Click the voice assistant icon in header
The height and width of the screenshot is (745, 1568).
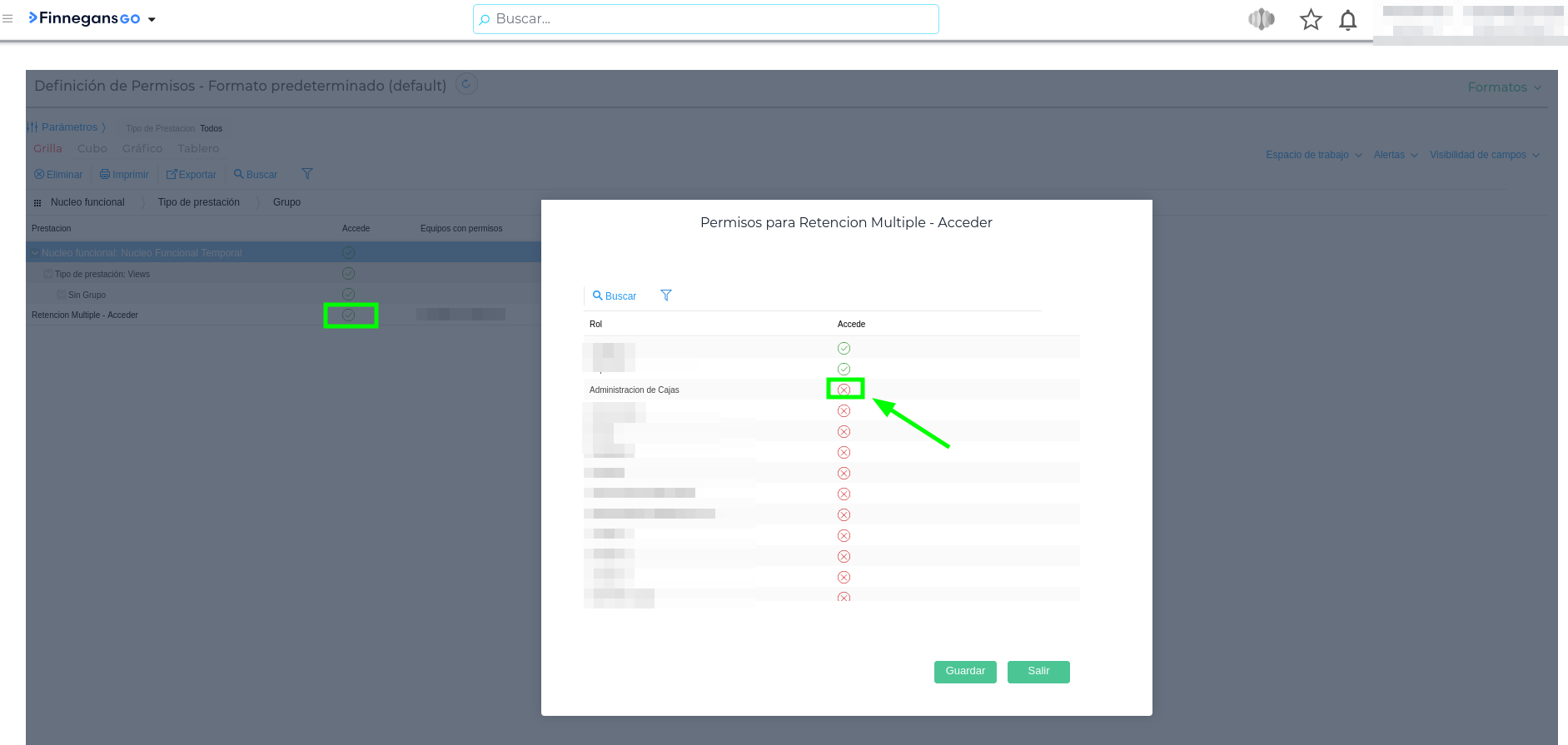point(1262,19)
